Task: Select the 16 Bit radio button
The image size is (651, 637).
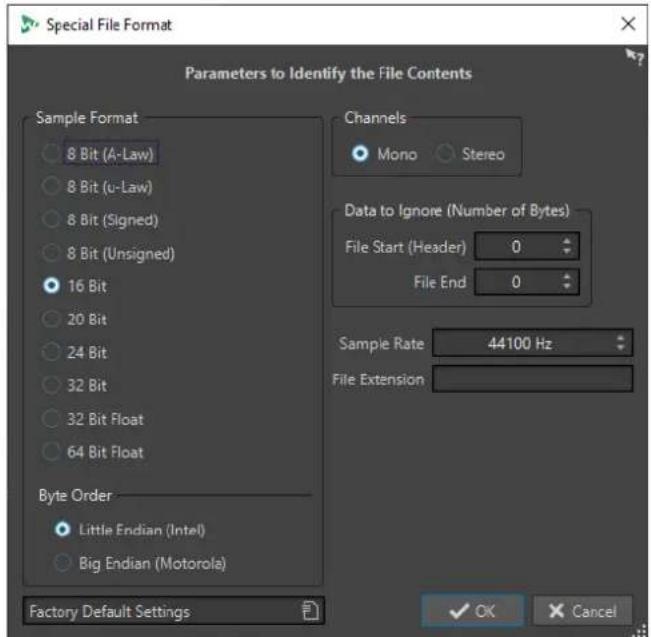Action: coord(52,286)
